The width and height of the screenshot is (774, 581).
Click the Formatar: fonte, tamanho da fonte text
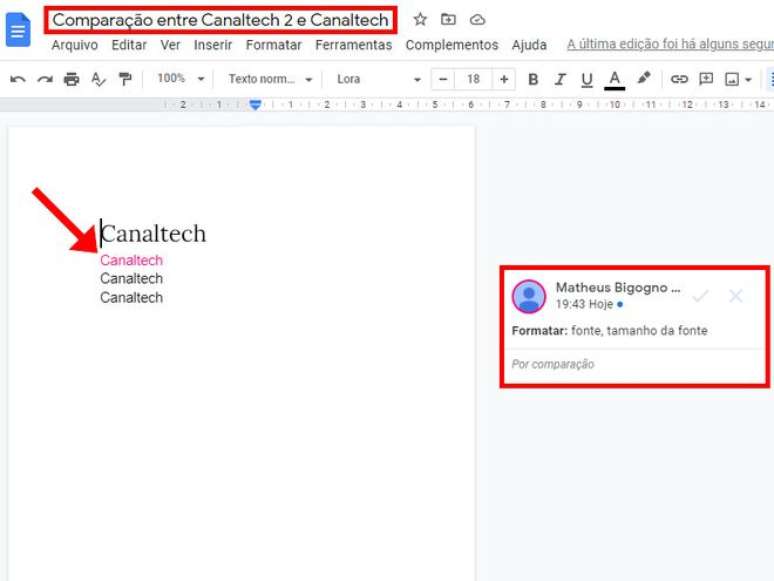610,331
